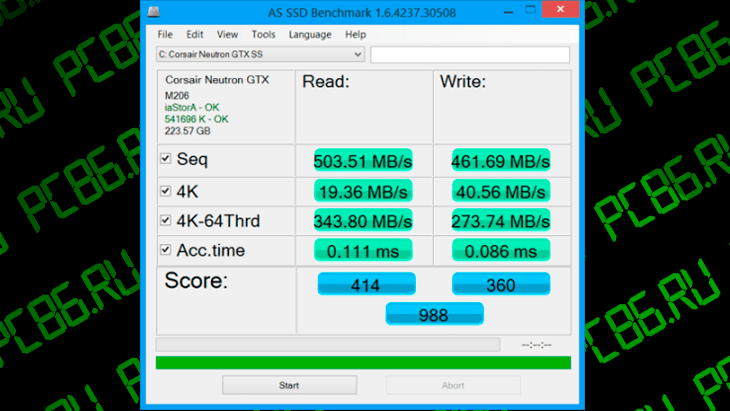Click Seq read result 503.51 MB/s
The height and width of the screenshot is (411, 730).
click(x=363, y=161)
